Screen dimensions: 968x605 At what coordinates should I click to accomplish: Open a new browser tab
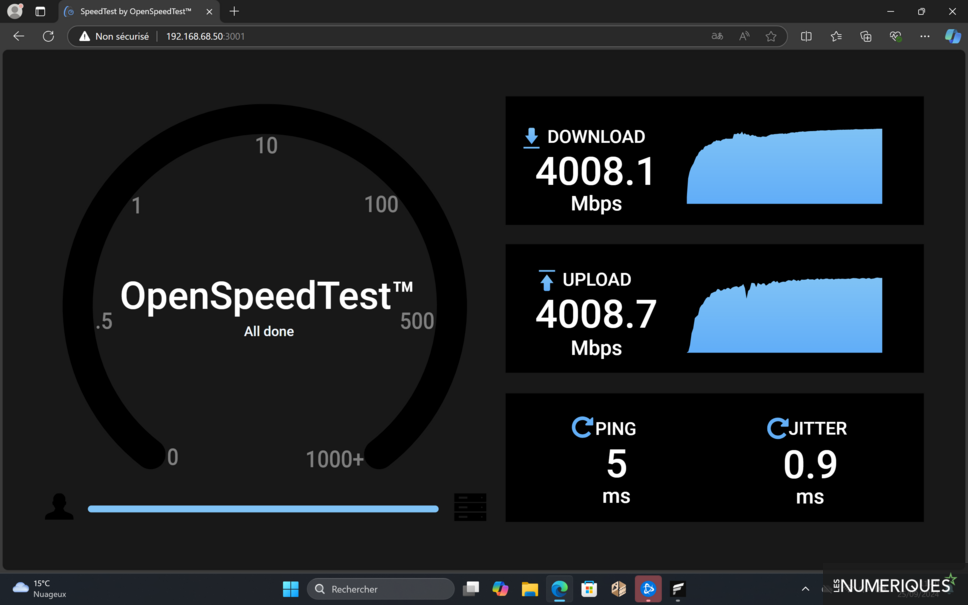(234, 11)
